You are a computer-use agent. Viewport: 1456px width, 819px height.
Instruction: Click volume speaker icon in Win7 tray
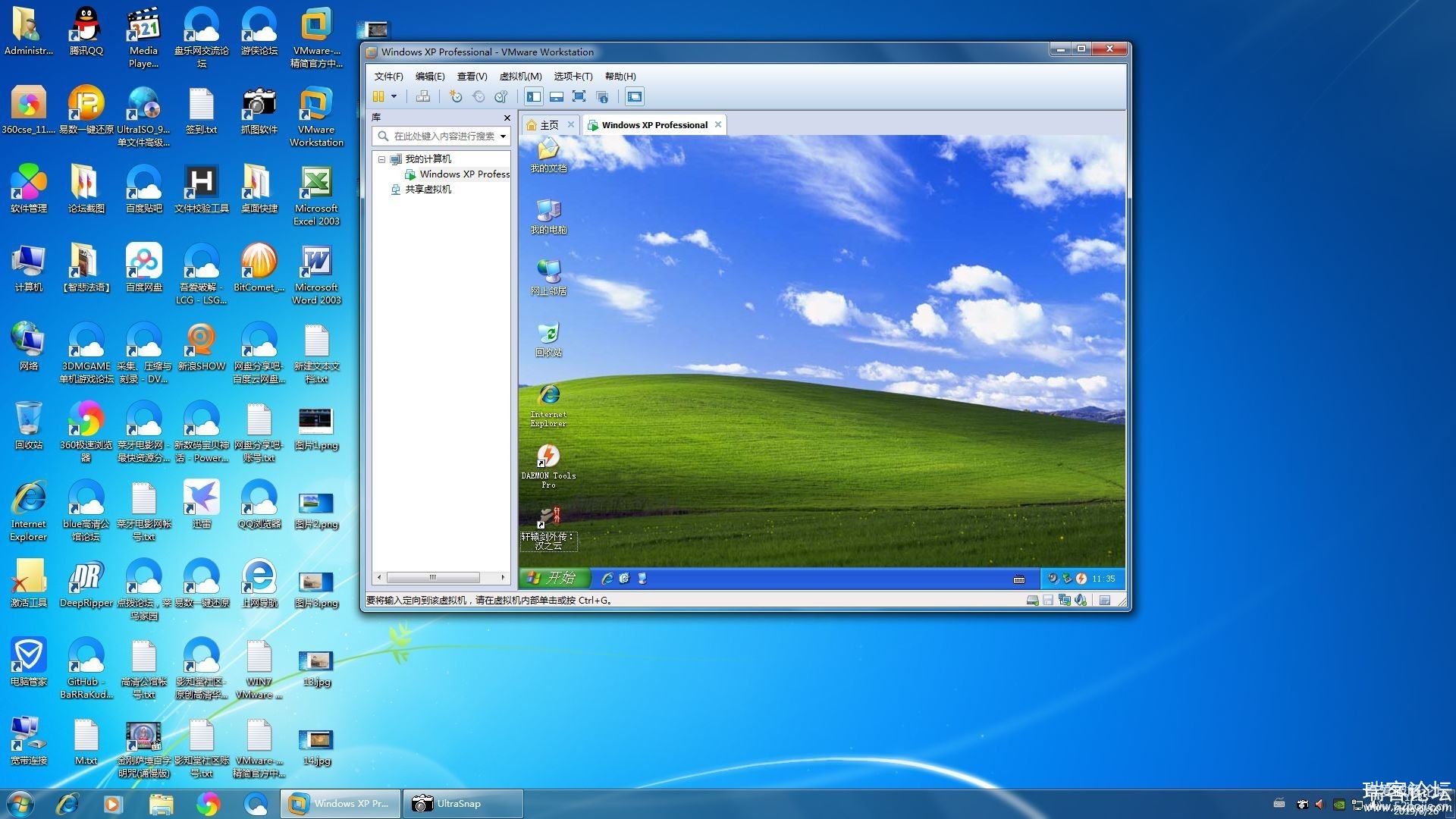click(x=1319, y=804)
